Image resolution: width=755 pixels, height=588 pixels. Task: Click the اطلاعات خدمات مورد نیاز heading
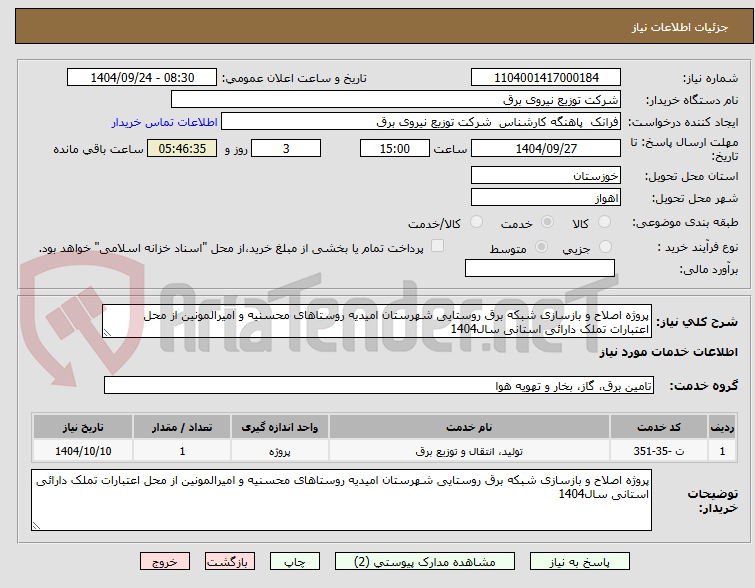[668, 352]
